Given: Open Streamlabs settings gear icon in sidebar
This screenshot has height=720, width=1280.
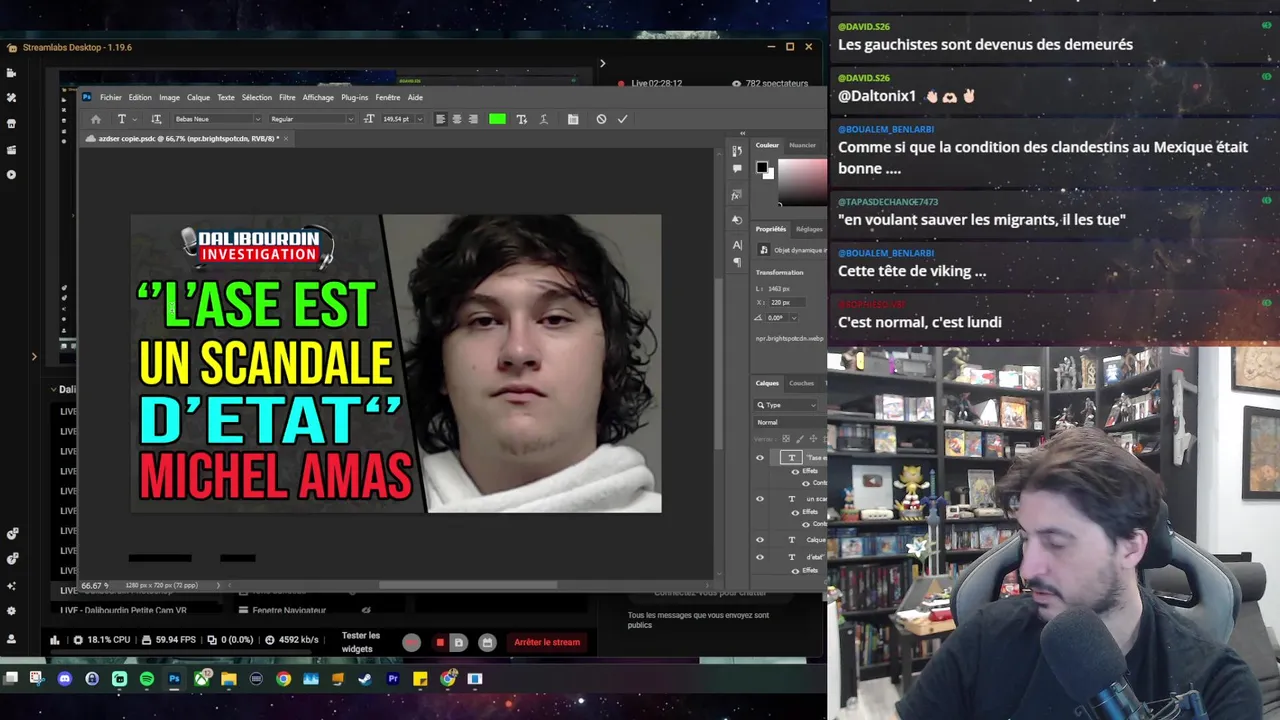Looking at the screenshot, I should pos(12,610).
